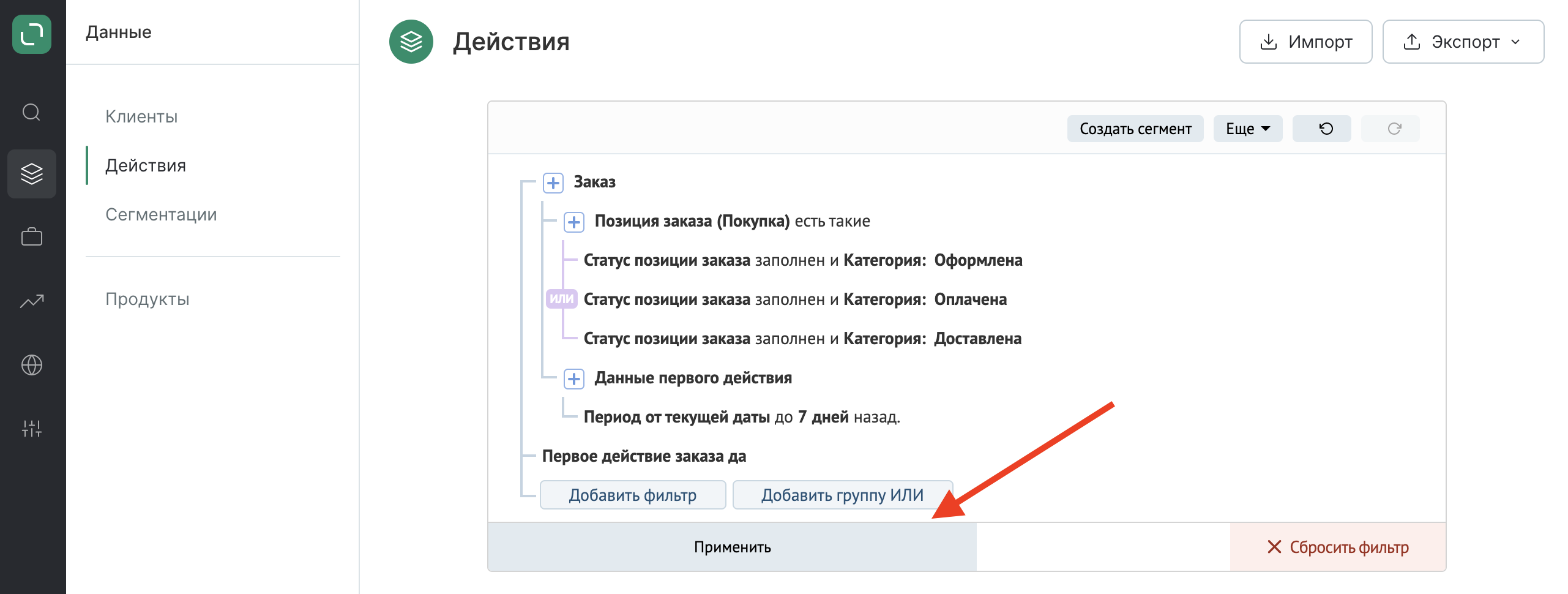Click the Позиция заказа (Покупка) есть такие condition
Viewport: 1568px width, 594px height.
[732, 221]
